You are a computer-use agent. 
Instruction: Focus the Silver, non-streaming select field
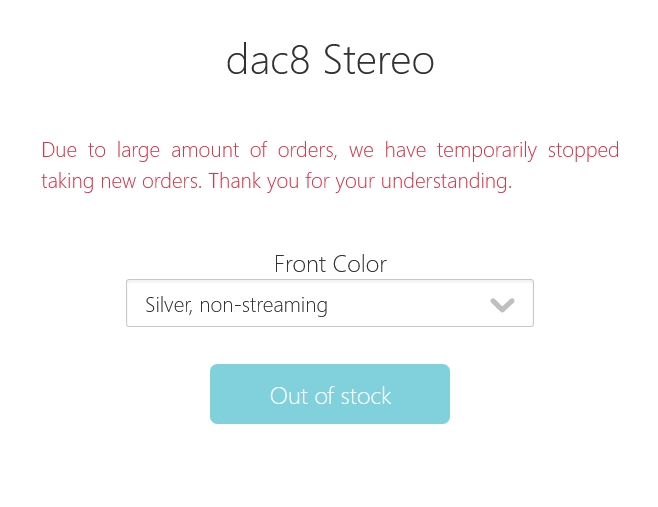pyautogui.click(x=329, y=304)
